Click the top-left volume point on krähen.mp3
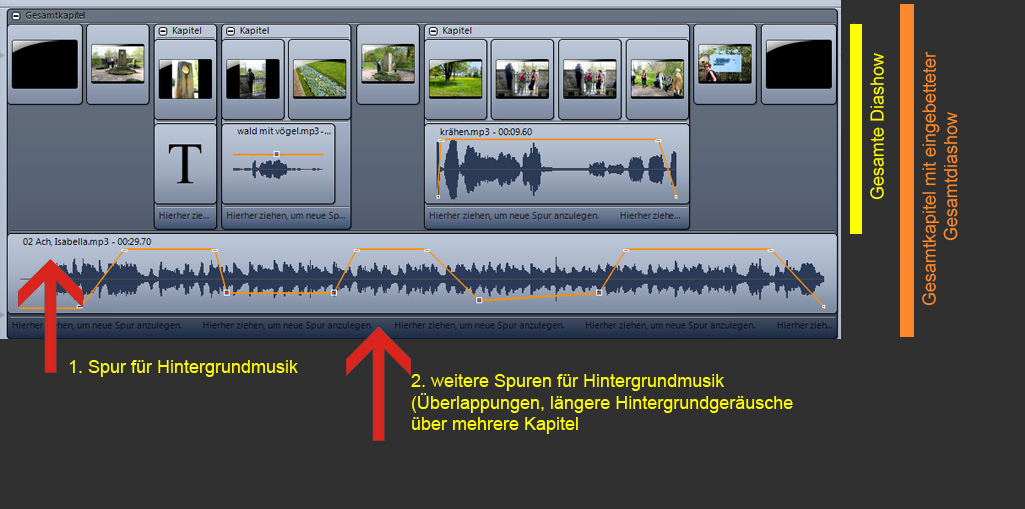 pos(439,141)
